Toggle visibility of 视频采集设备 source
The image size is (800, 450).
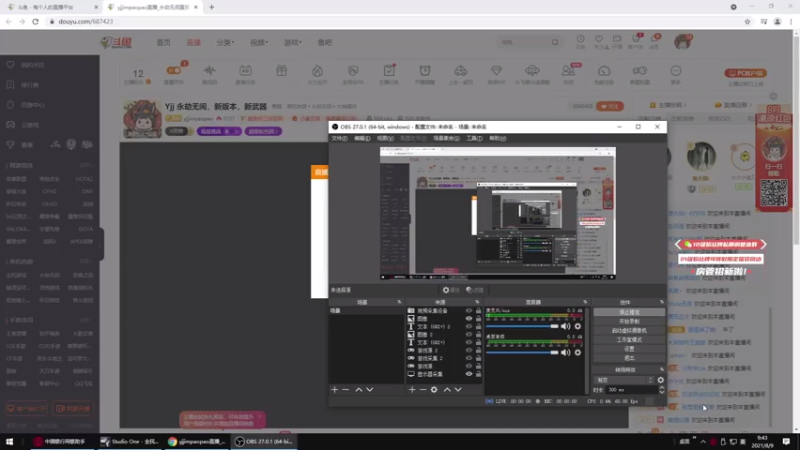point(469,310)
